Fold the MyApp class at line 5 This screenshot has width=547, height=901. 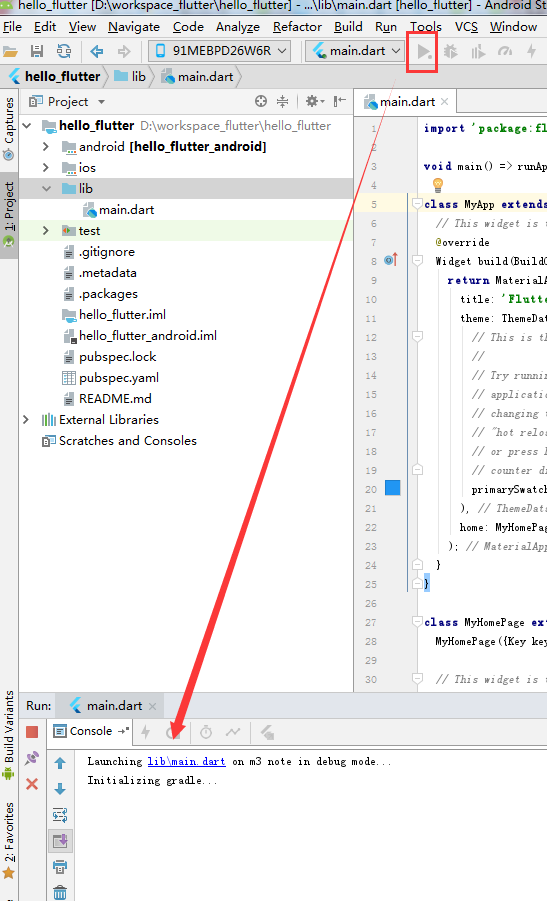[418, 205]
